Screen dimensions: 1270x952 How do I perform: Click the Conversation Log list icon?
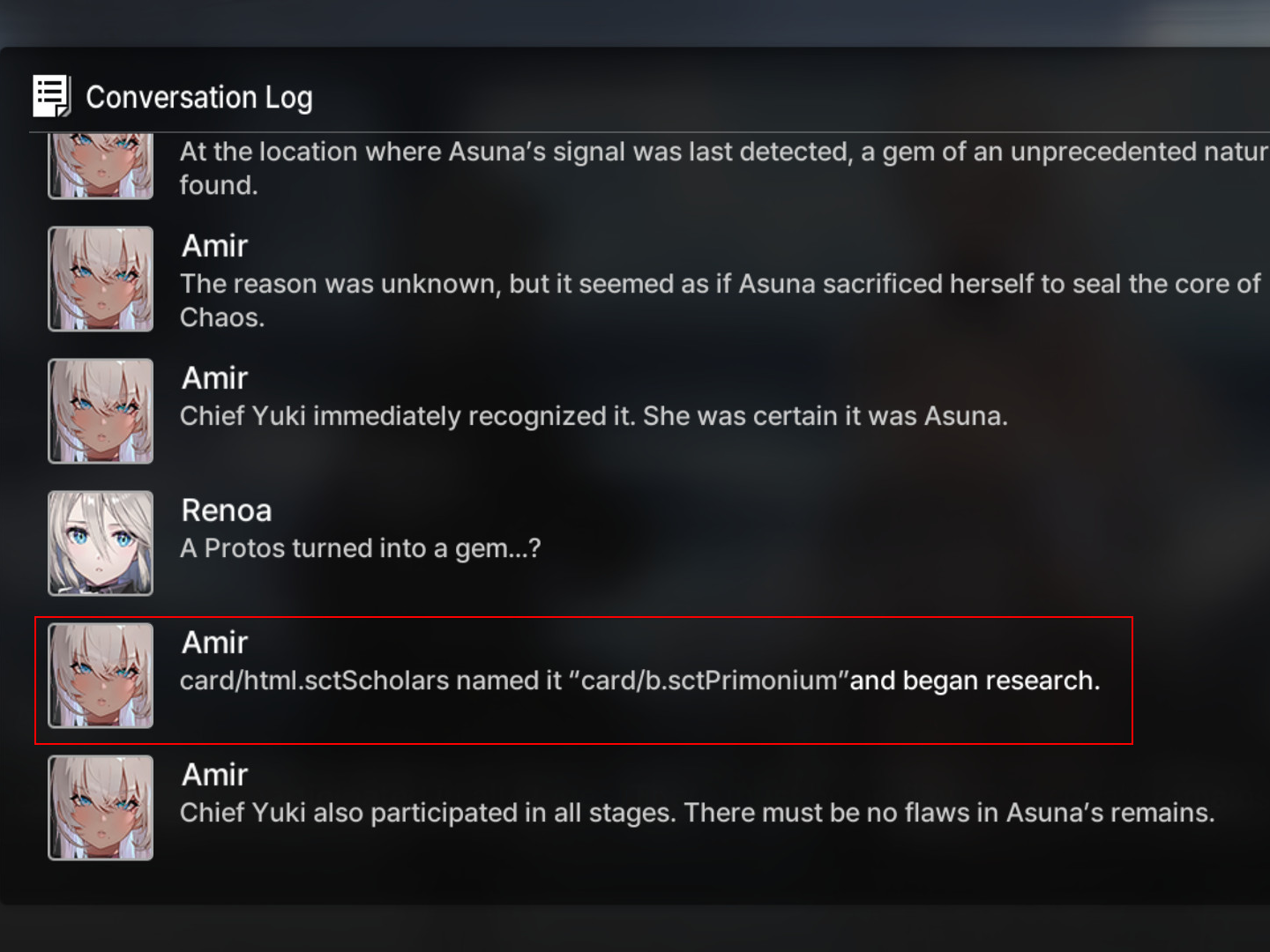point(51,96)
